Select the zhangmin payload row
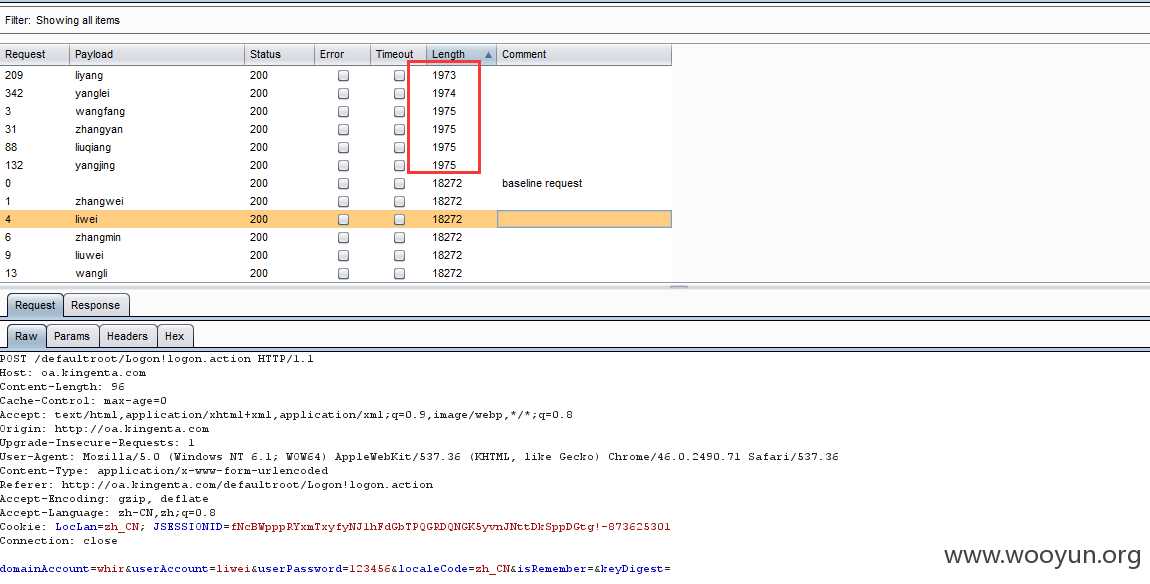 pos(335,237)
